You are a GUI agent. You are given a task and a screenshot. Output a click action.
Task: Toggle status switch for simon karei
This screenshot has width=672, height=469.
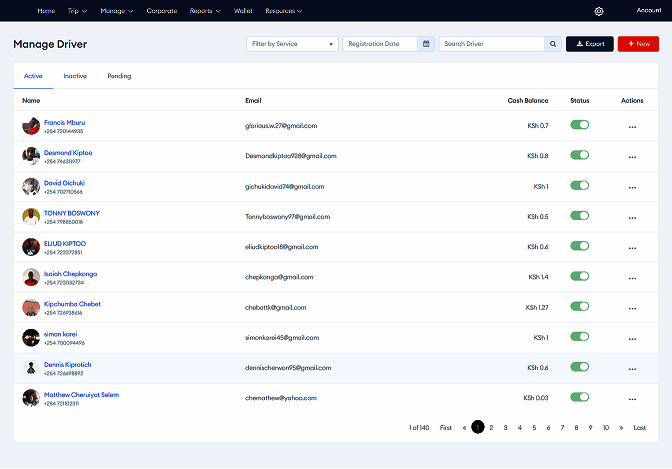pyautogui.click(x=579, y=337)
